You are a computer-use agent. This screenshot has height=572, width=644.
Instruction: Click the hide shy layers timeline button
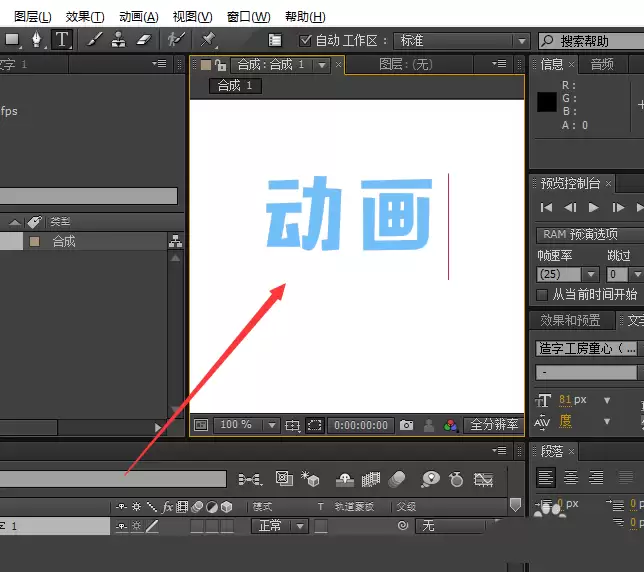point(345,479)
